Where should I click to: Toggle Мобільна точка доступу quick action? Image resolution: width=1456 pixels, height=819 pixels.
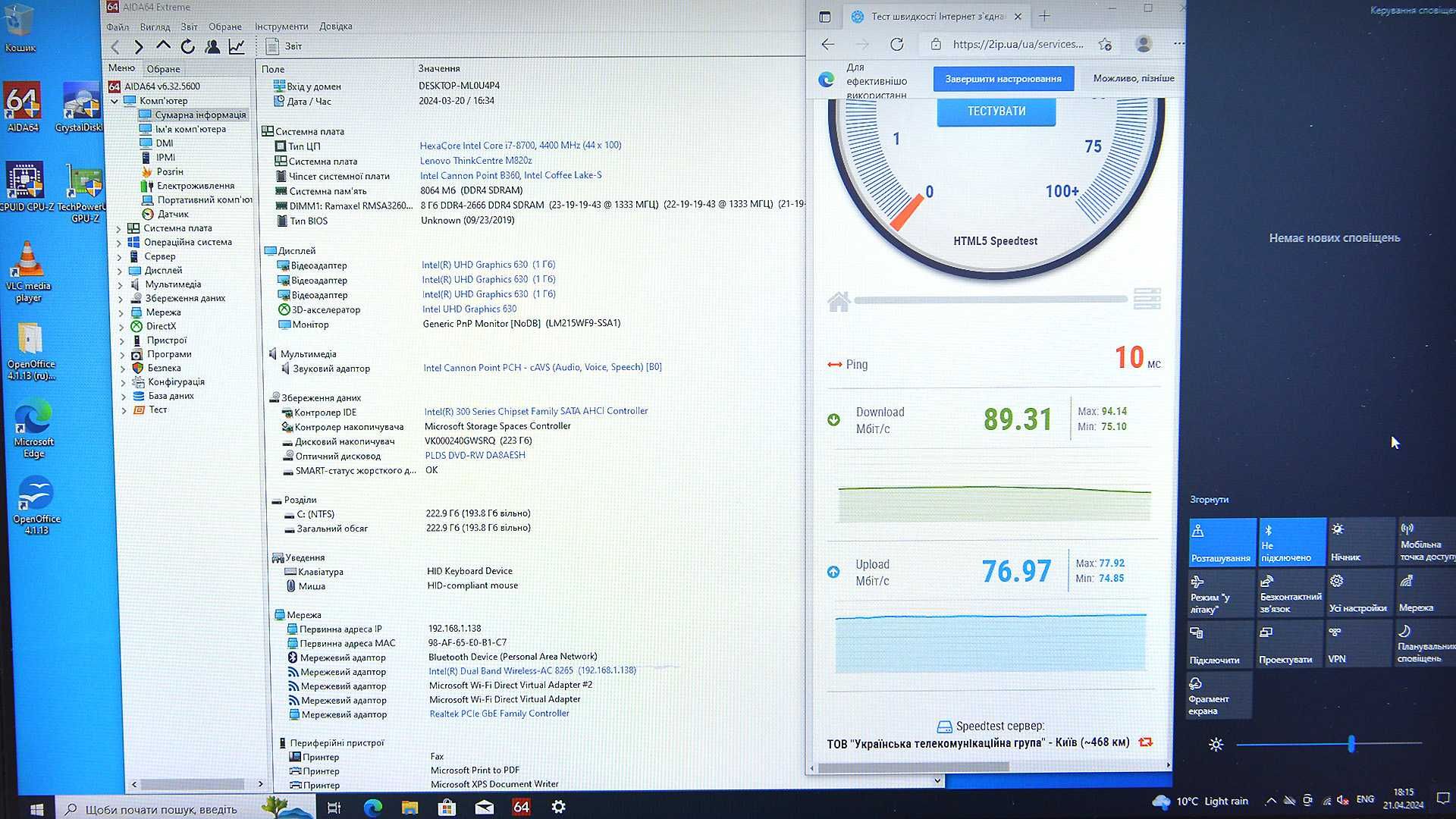(1426, 542)
